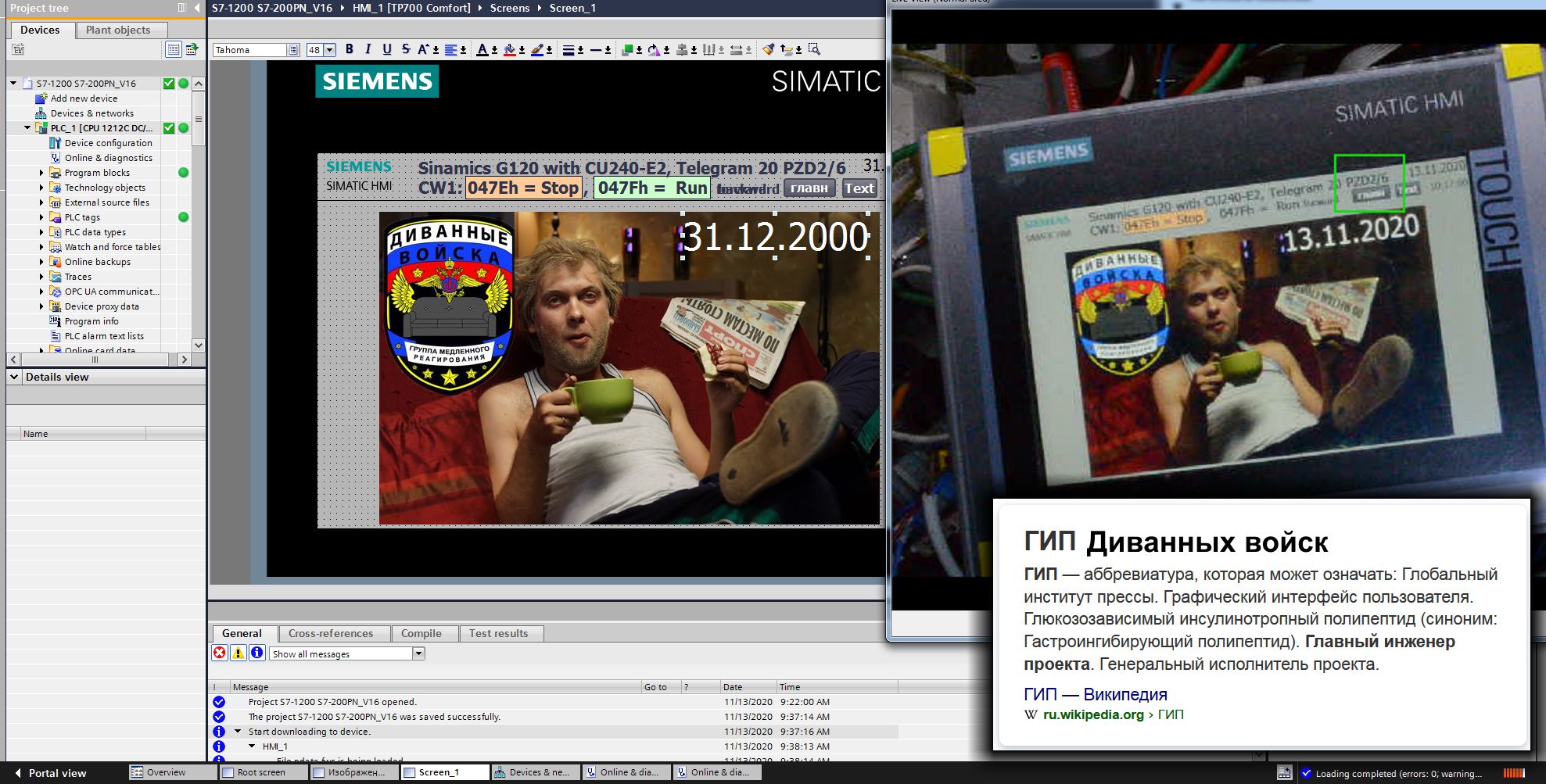Click the 'главн' button on HMI screen
This screenshot has height=784, width=1546.
pos(809,188)
